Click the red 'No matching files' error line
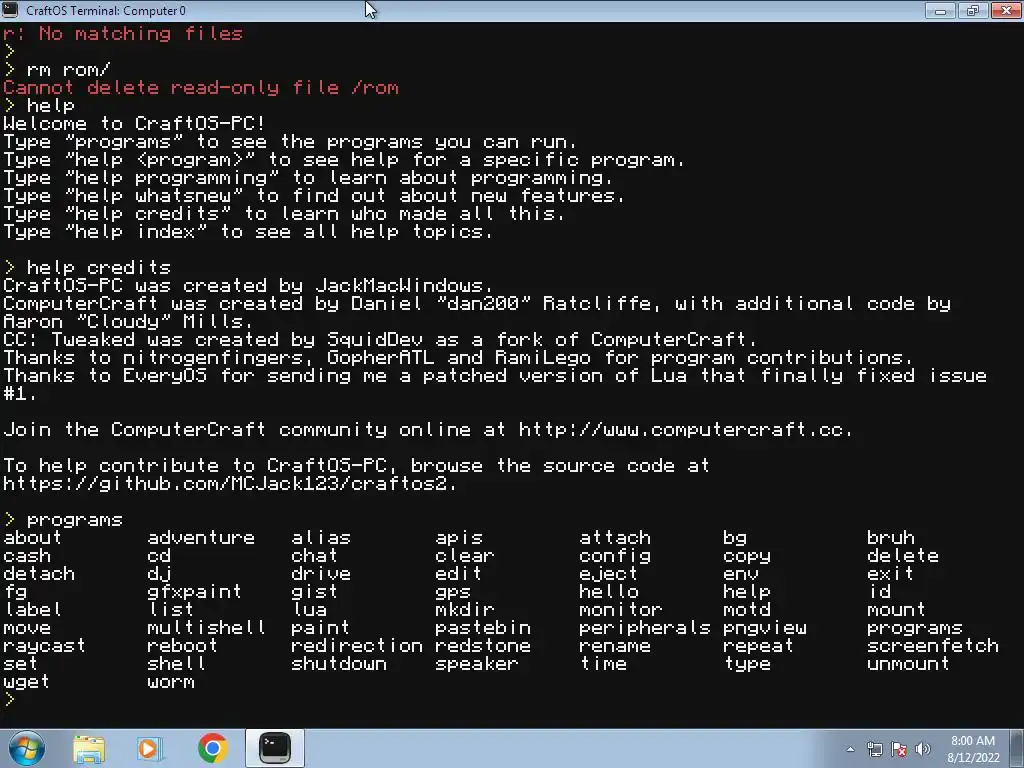The image size is (1024, 768). [123, 33]
